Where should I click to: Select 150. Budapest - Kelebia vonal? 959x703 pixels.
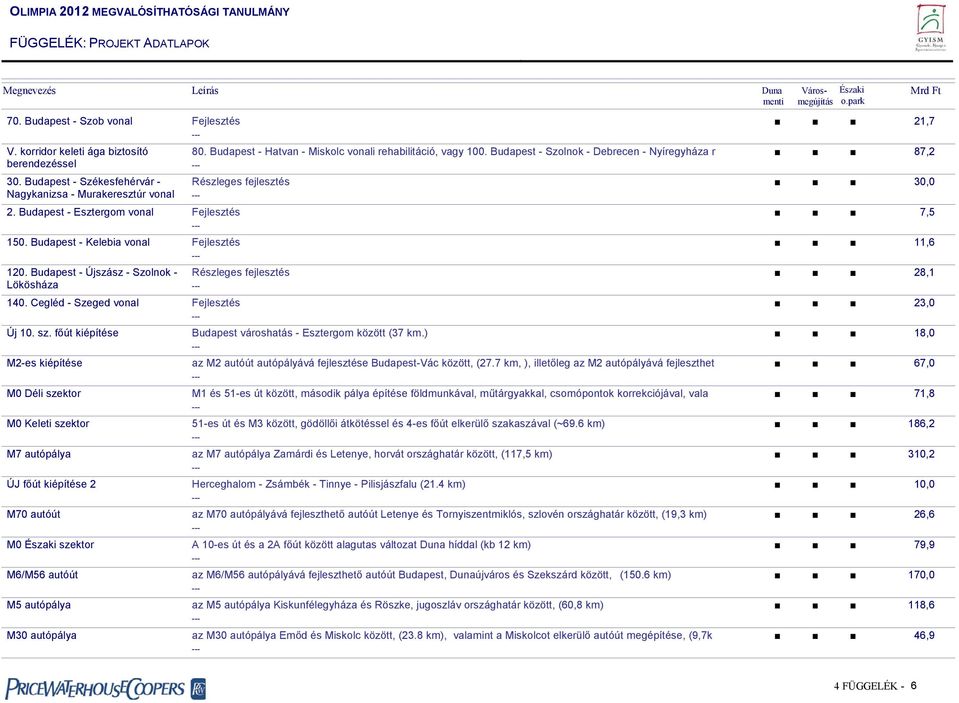tap(78, 242)
